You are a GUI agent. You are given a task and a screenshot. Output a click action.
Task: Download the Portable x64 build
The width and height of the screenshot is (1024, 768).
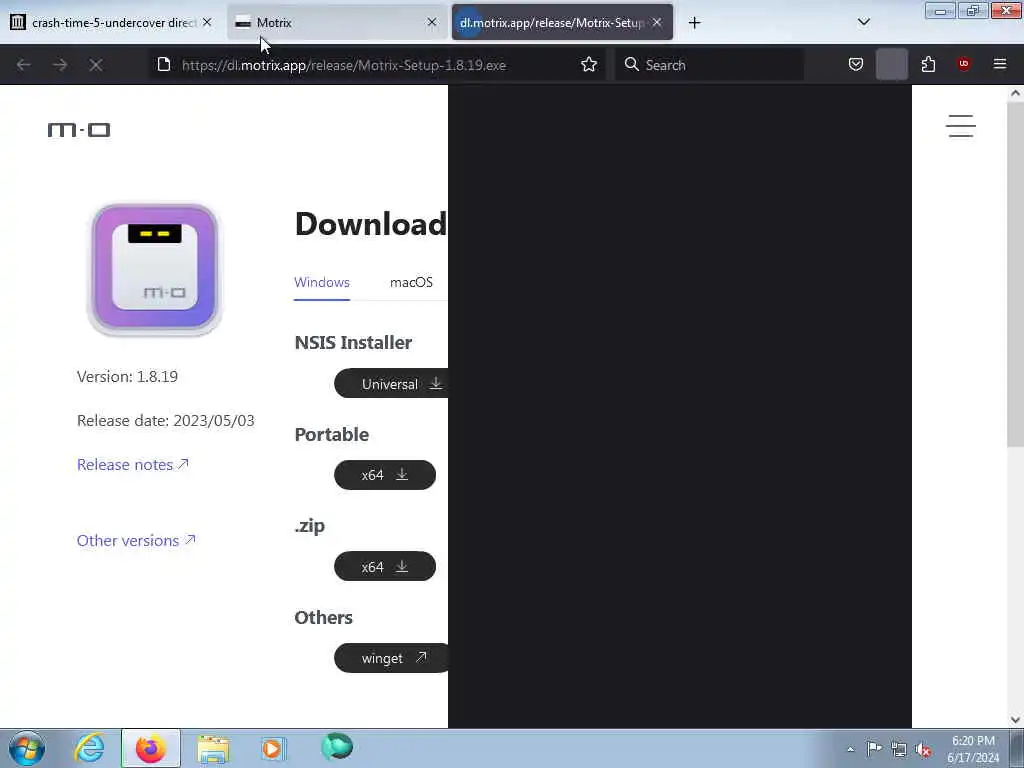coord(385,475)
